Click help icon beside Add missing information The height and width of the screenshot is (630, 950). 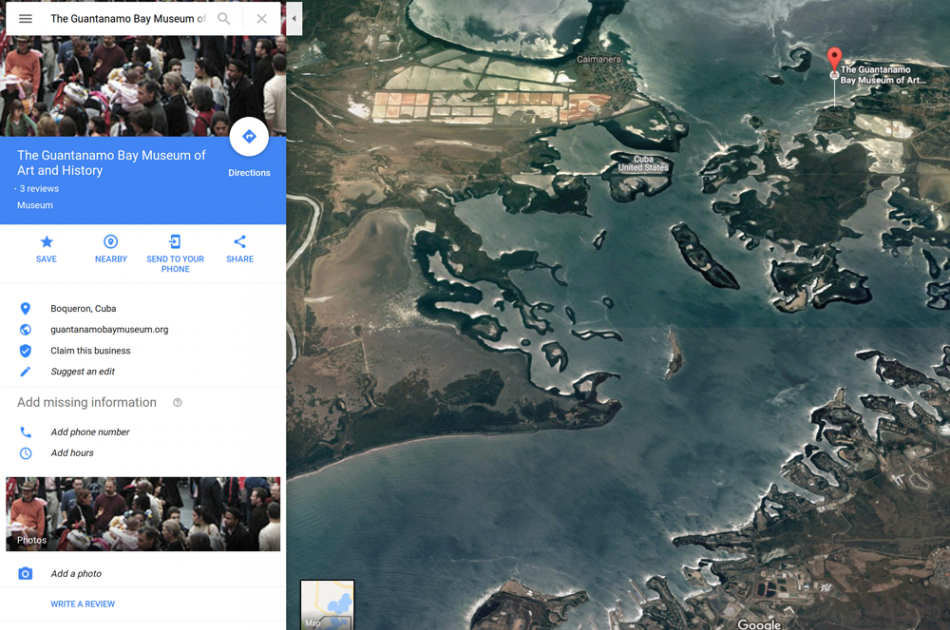(x=178, y=402)
